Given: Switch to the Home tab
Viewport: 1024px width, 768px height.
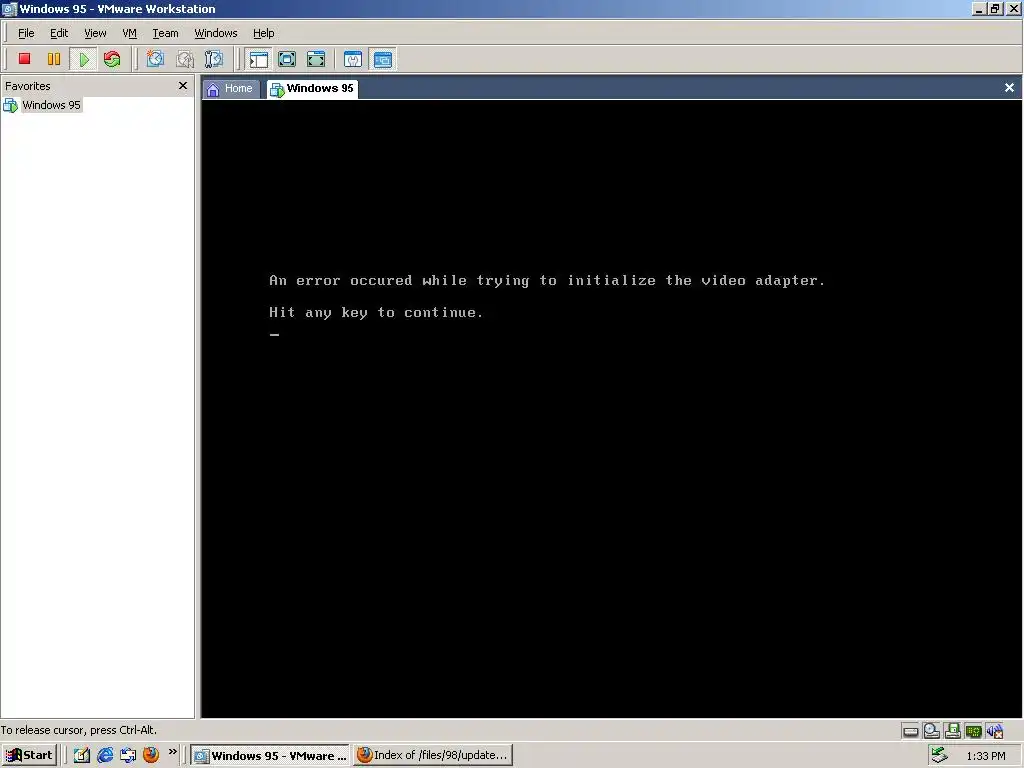Looking at the screenshot, I should [230, 89].
